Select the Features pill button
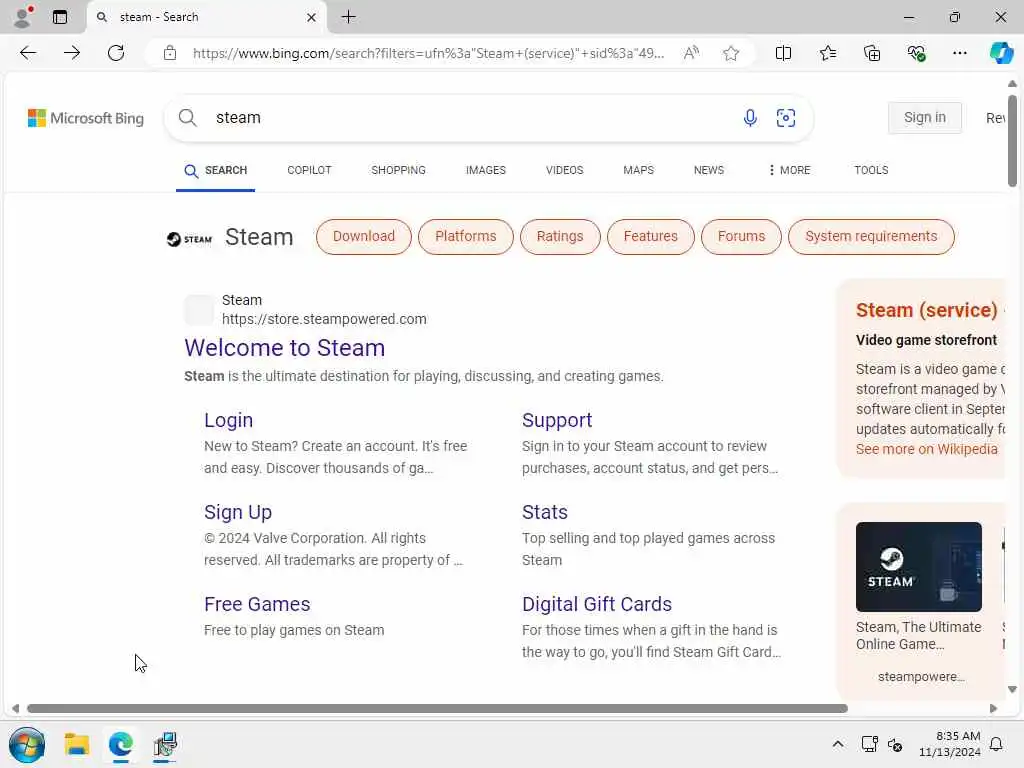The height and width of the screenshot is (768, 1024). [x=650, y=236]
